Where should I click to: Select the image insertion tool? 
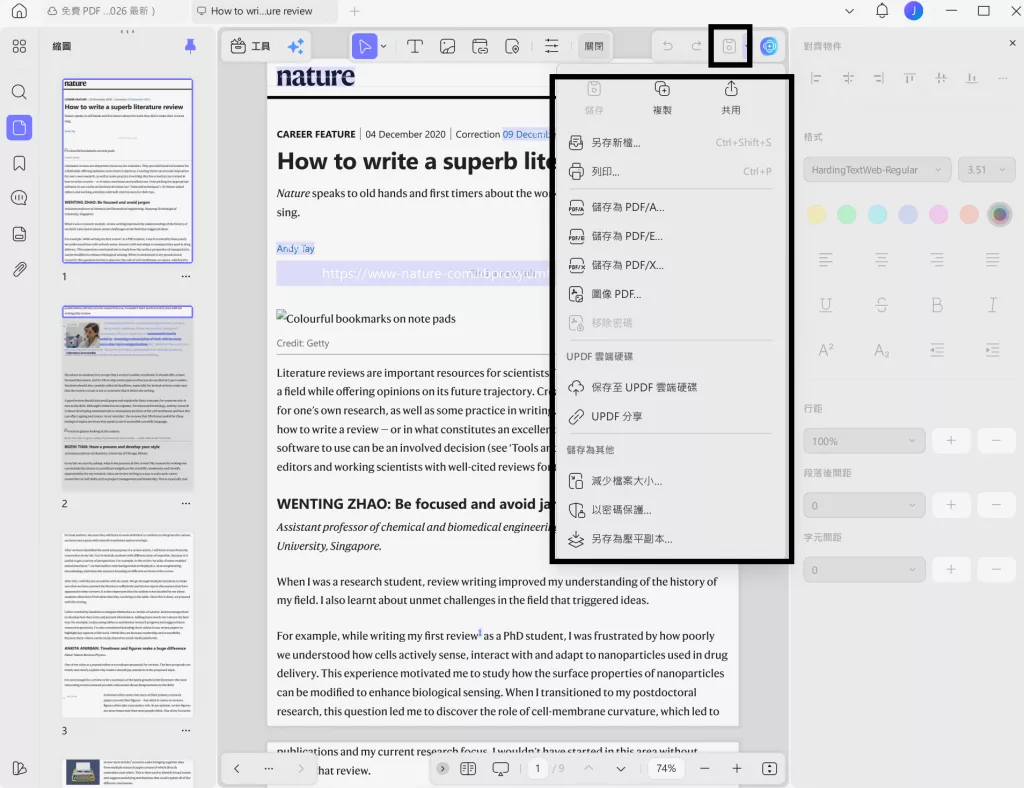[447, 45]
